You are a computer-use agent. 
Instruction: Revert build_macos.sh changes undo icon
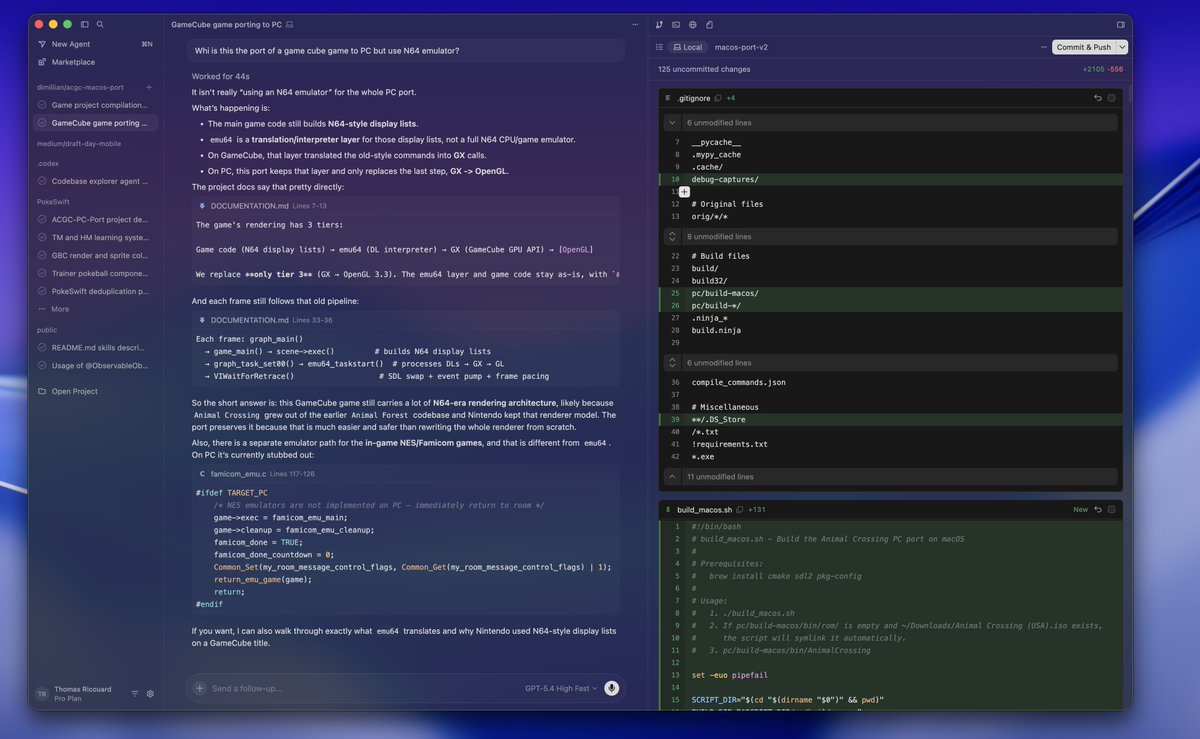pyautogui.click(x=1097, y=509)
